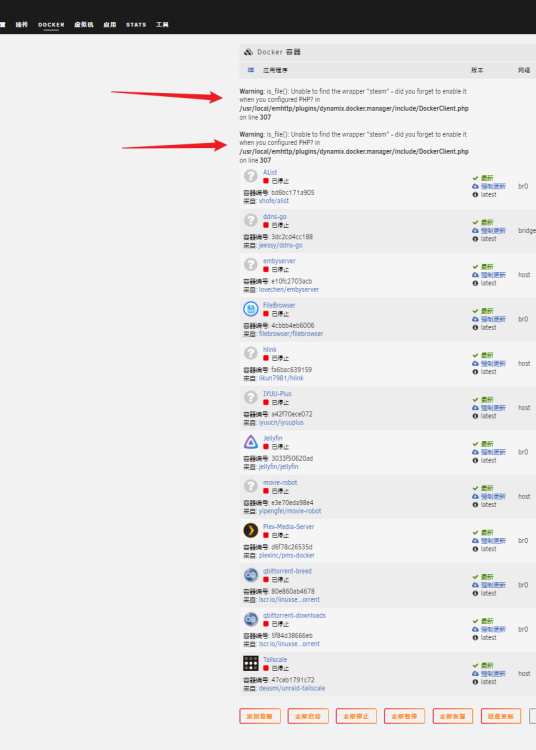Open the iyuucn/iyuuplus repository link
This screenshot has height=750, width=536.
point(281,422)
